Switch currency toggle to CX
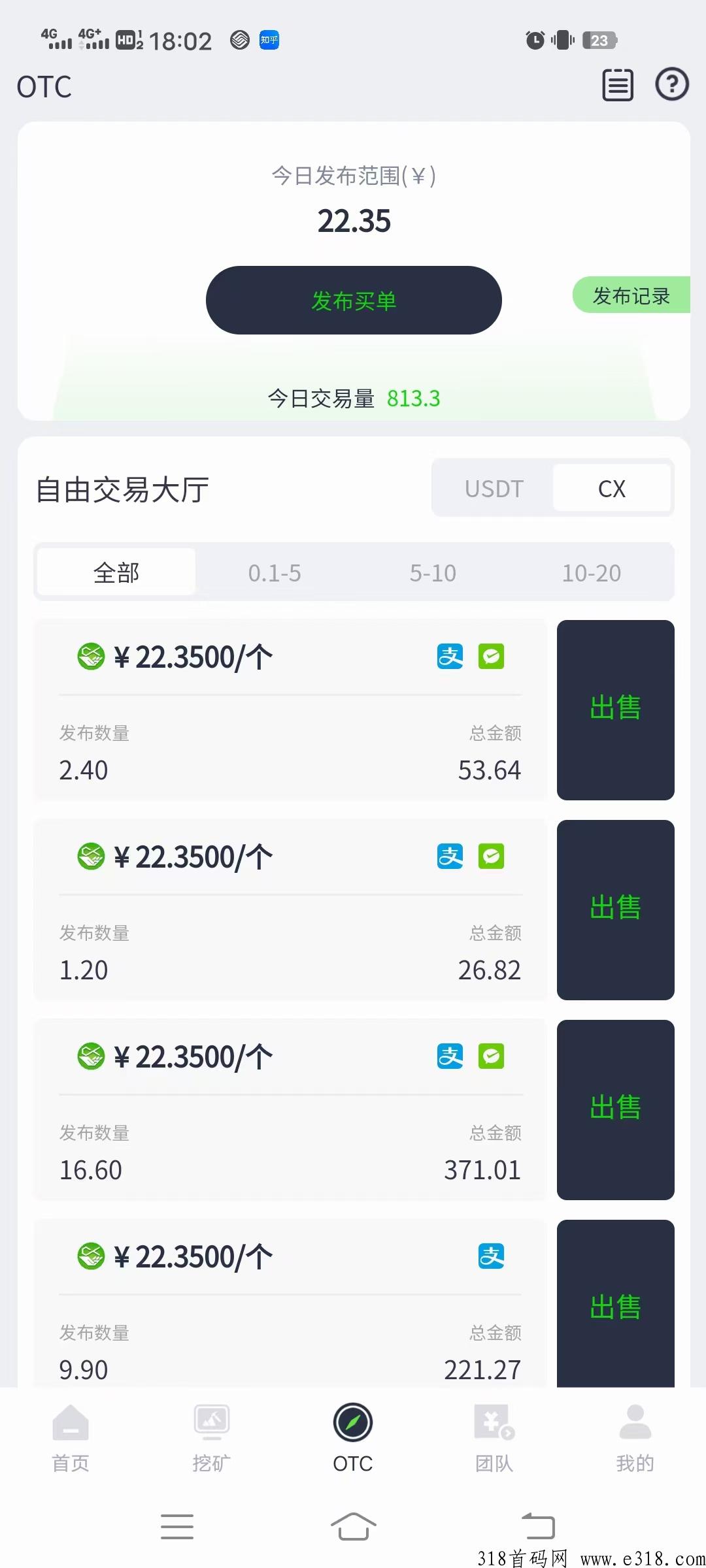This screenshot has width=706, height=1568. (x=612, y=489)
